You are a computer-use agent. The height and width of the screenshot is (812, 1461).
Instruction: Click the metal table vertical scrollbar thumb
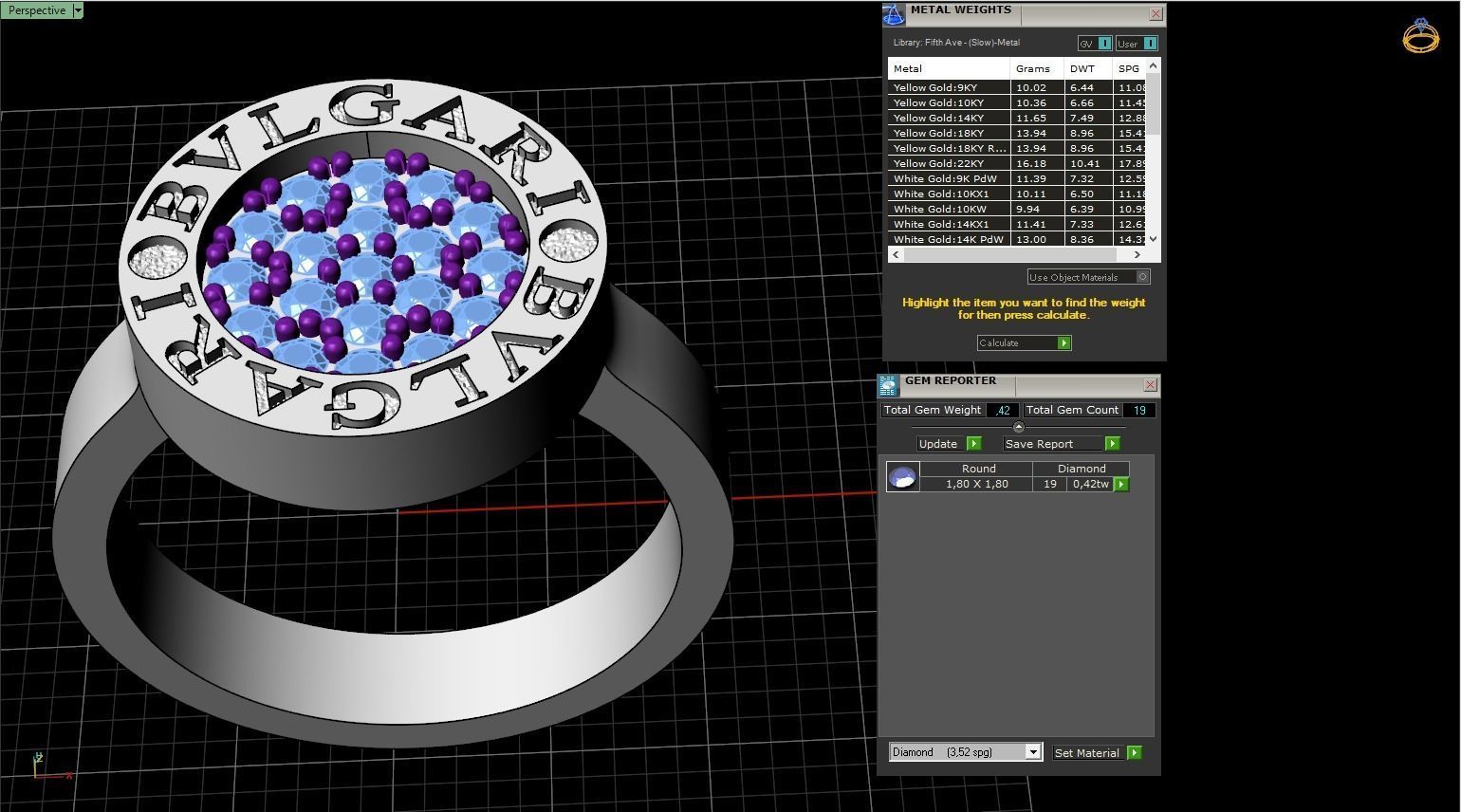pos(1154,102)
